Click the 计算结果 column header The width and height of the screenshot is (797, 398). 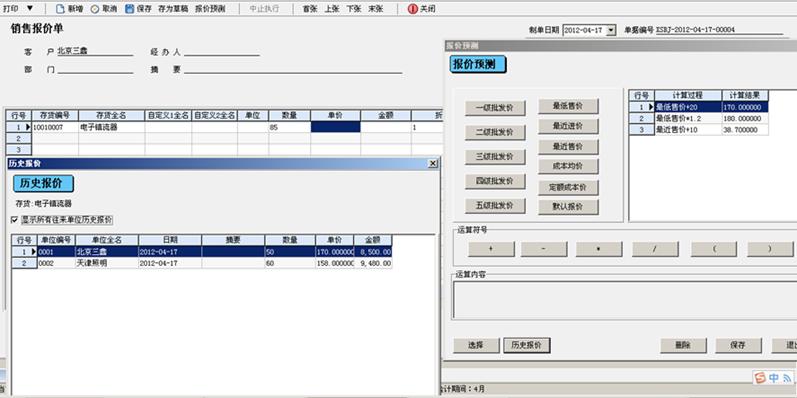click(745, 96)
